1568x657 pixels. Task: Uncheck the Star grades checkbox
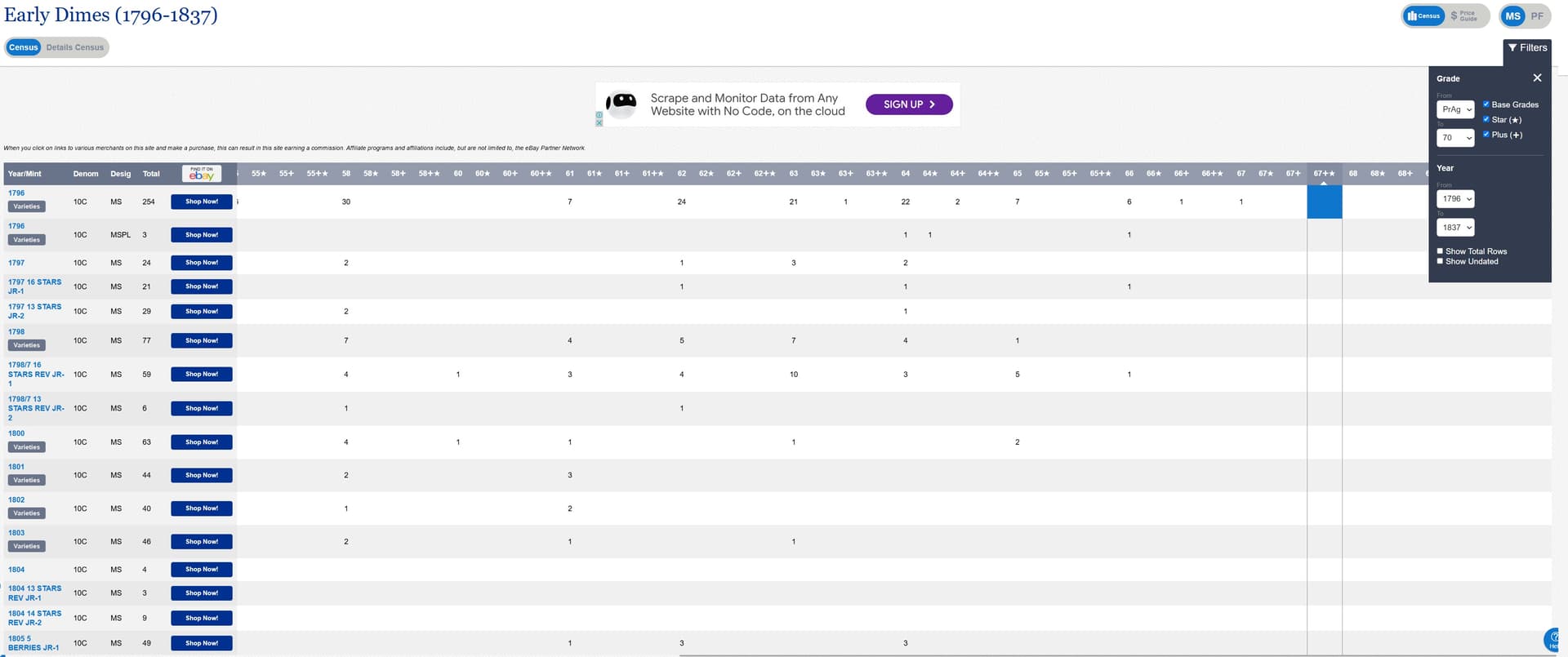1486,119
